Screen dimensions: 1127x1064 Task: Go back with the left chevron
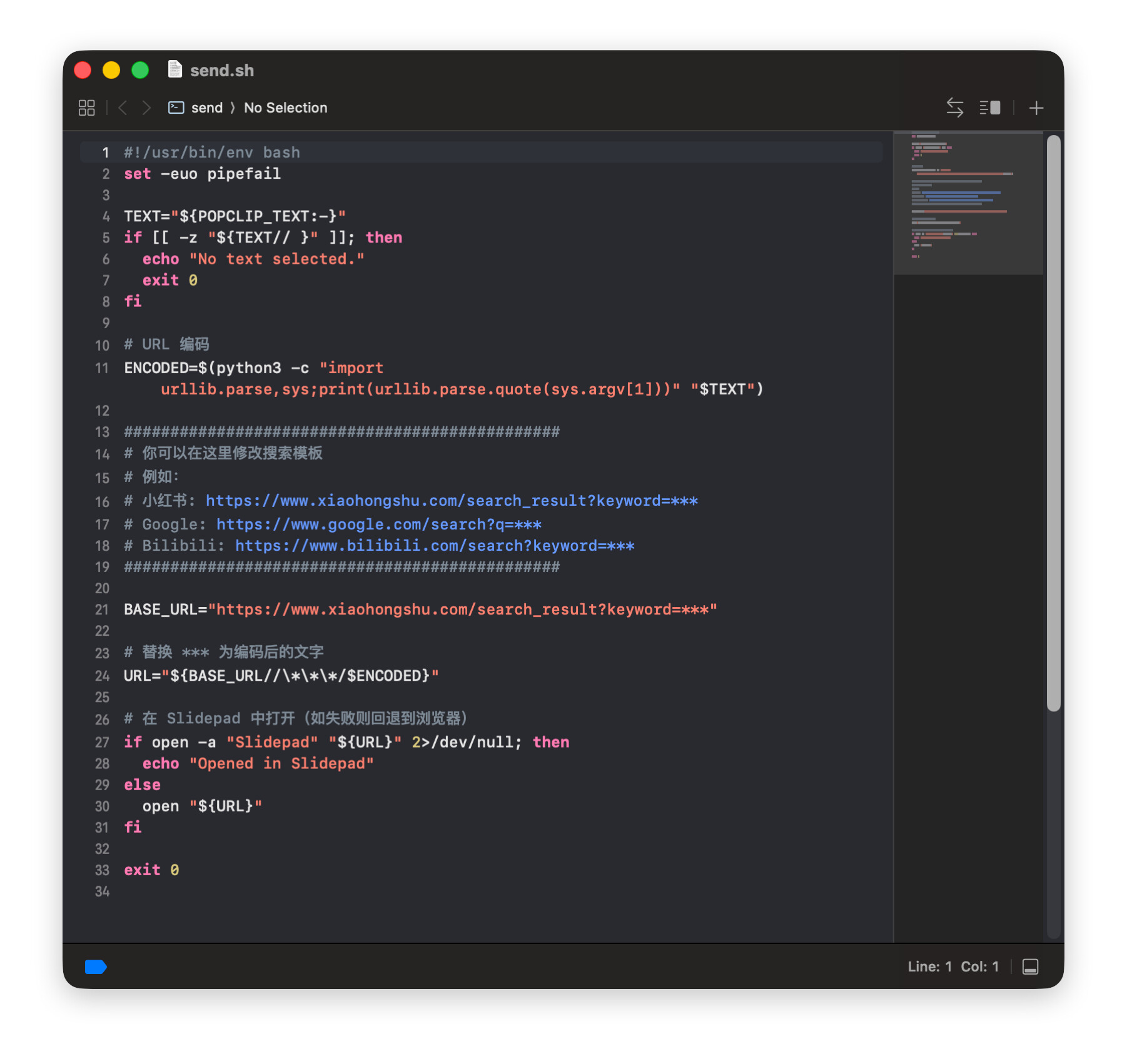123,108
